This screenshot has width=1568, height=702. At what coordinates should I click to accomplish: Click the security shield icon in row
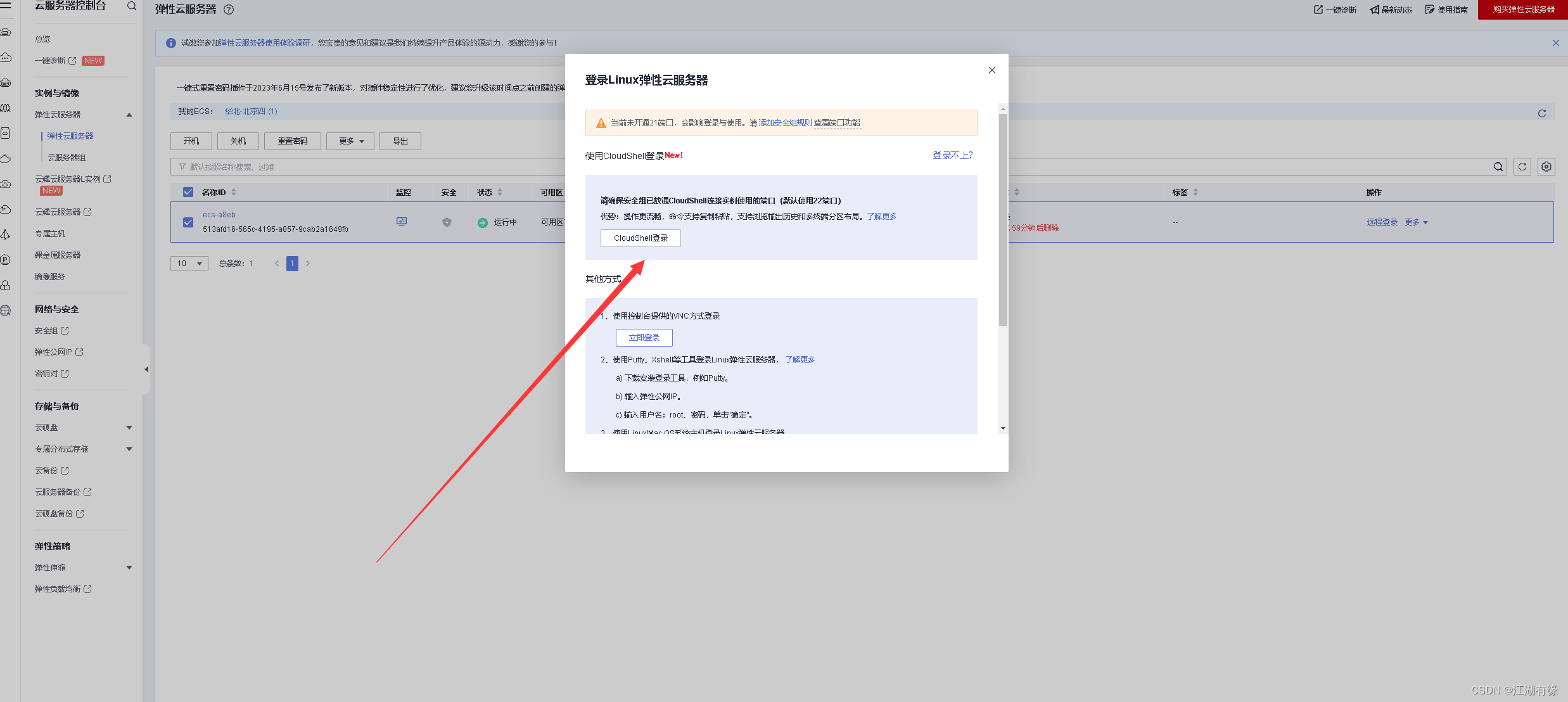[x=447, y=222]
